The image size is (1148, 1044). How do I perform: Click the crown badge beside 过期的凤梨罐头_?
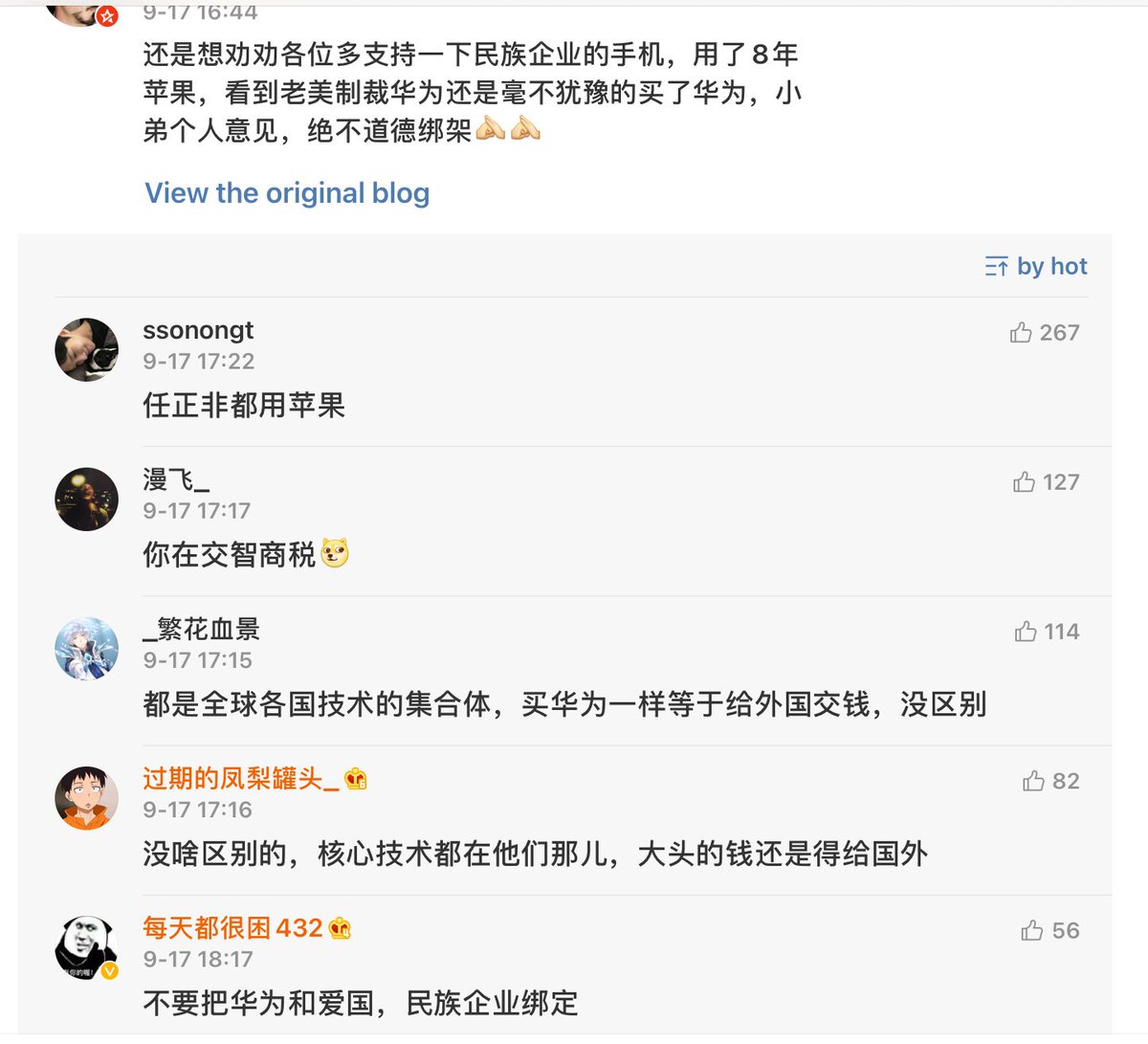356,779
